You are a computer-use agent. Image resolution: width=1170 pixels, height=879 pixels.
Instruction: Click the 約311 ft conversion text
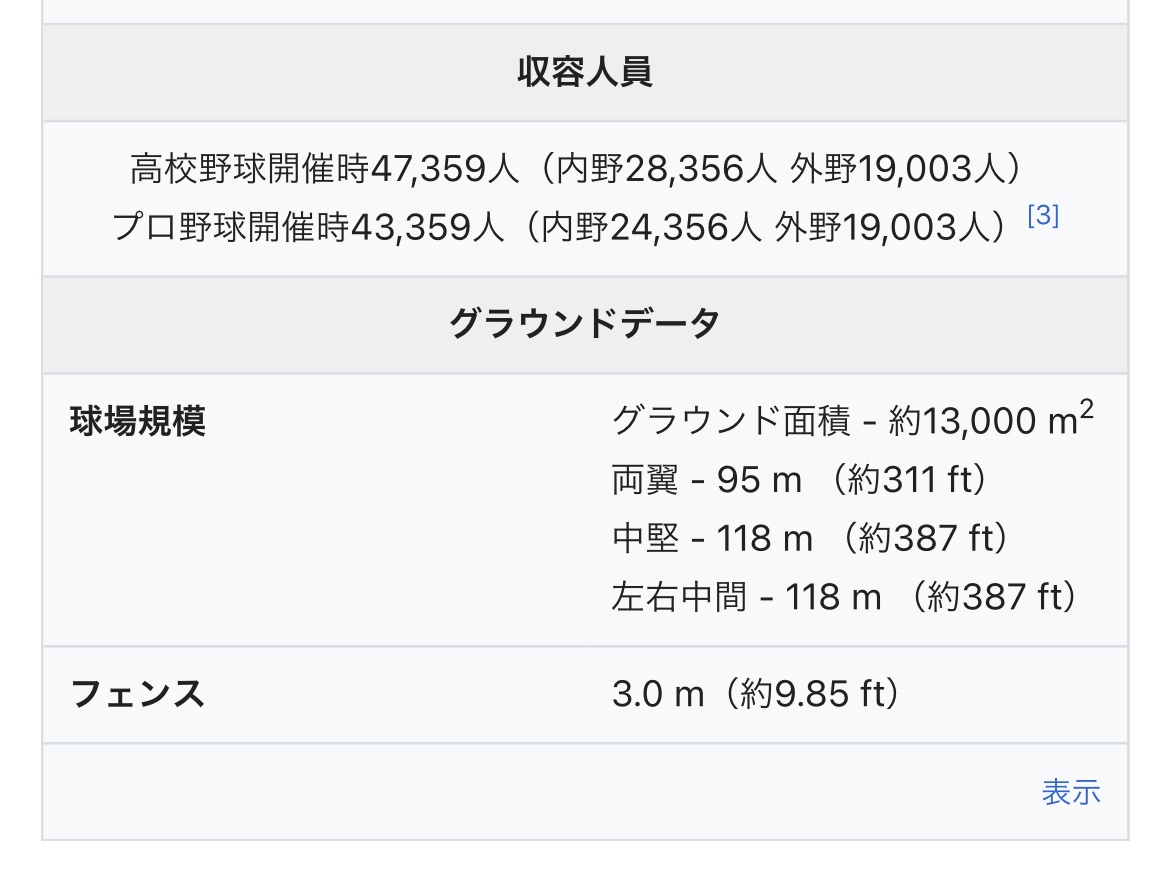tap(918, 481)
